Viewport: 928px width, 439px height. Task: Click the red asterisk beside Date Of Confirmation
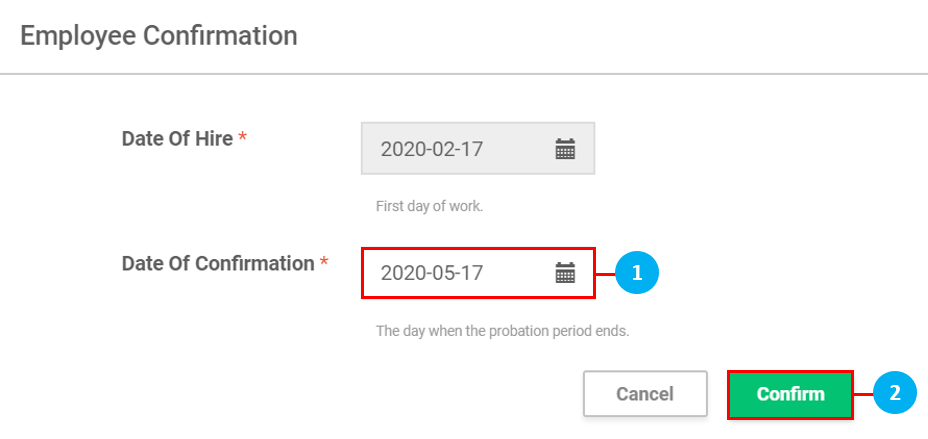pos(324,265)
